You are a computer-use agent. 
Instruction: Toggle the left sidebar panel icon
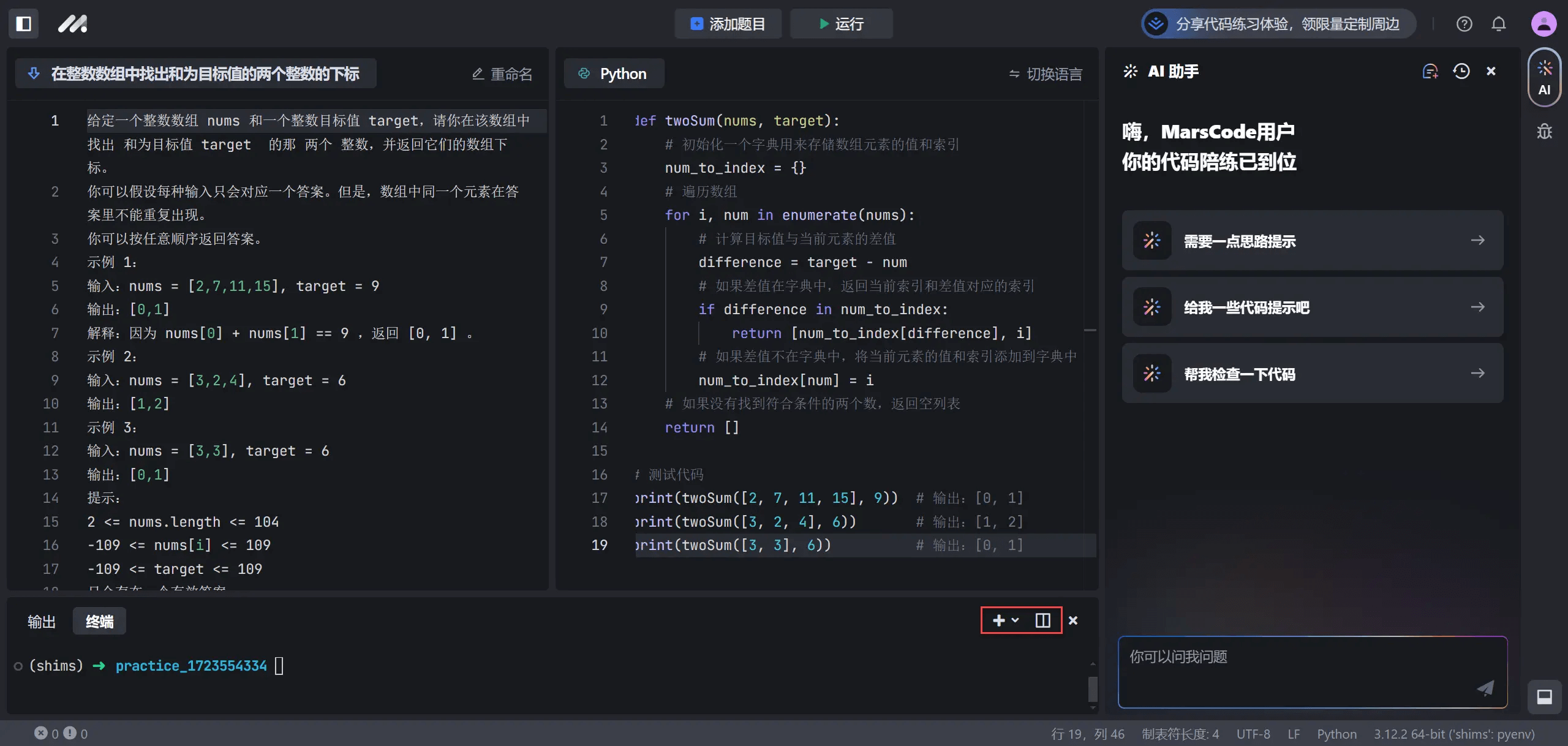coord(24,24)
